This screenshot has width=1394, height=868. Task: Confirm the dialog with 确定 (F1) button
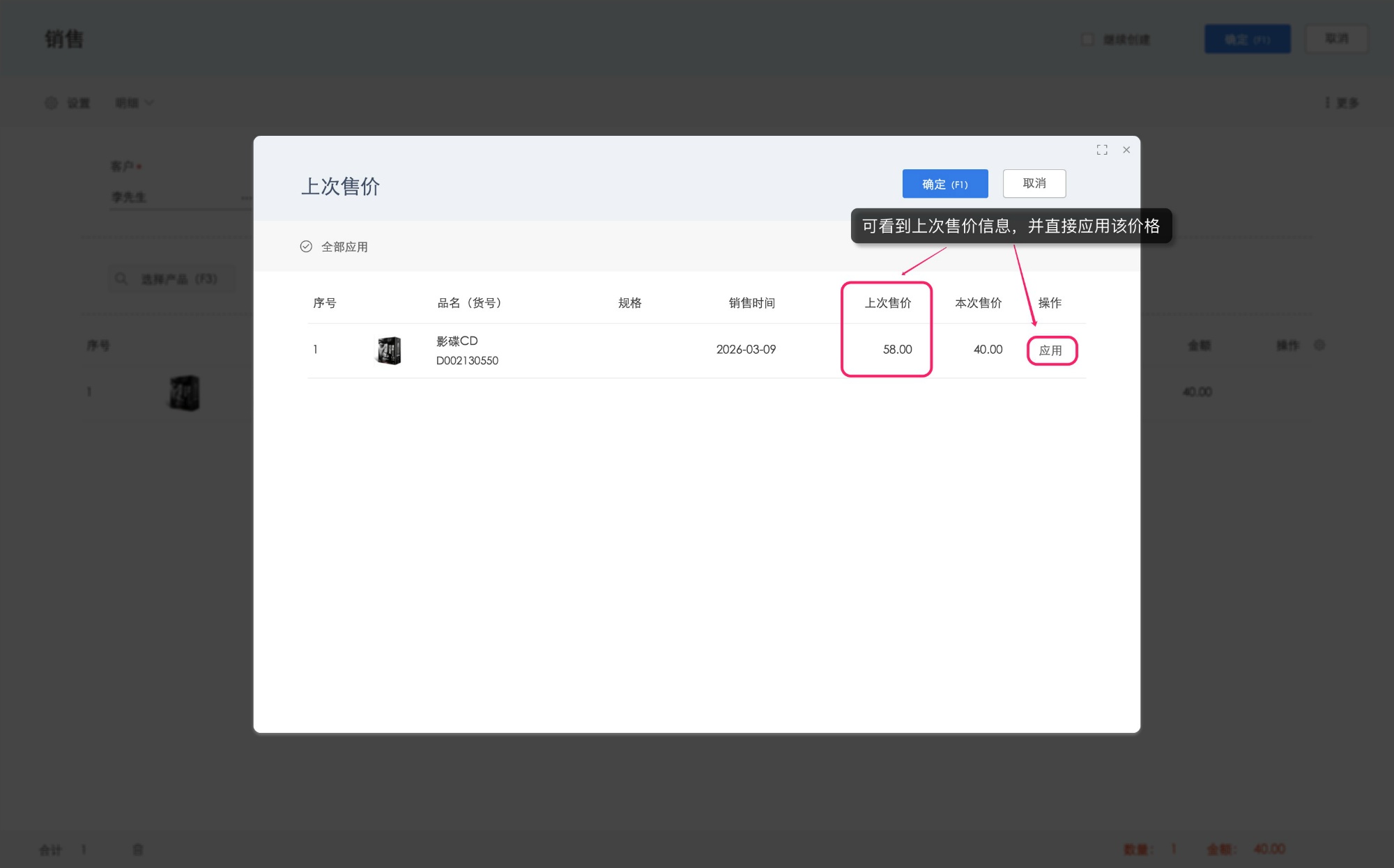945,183
